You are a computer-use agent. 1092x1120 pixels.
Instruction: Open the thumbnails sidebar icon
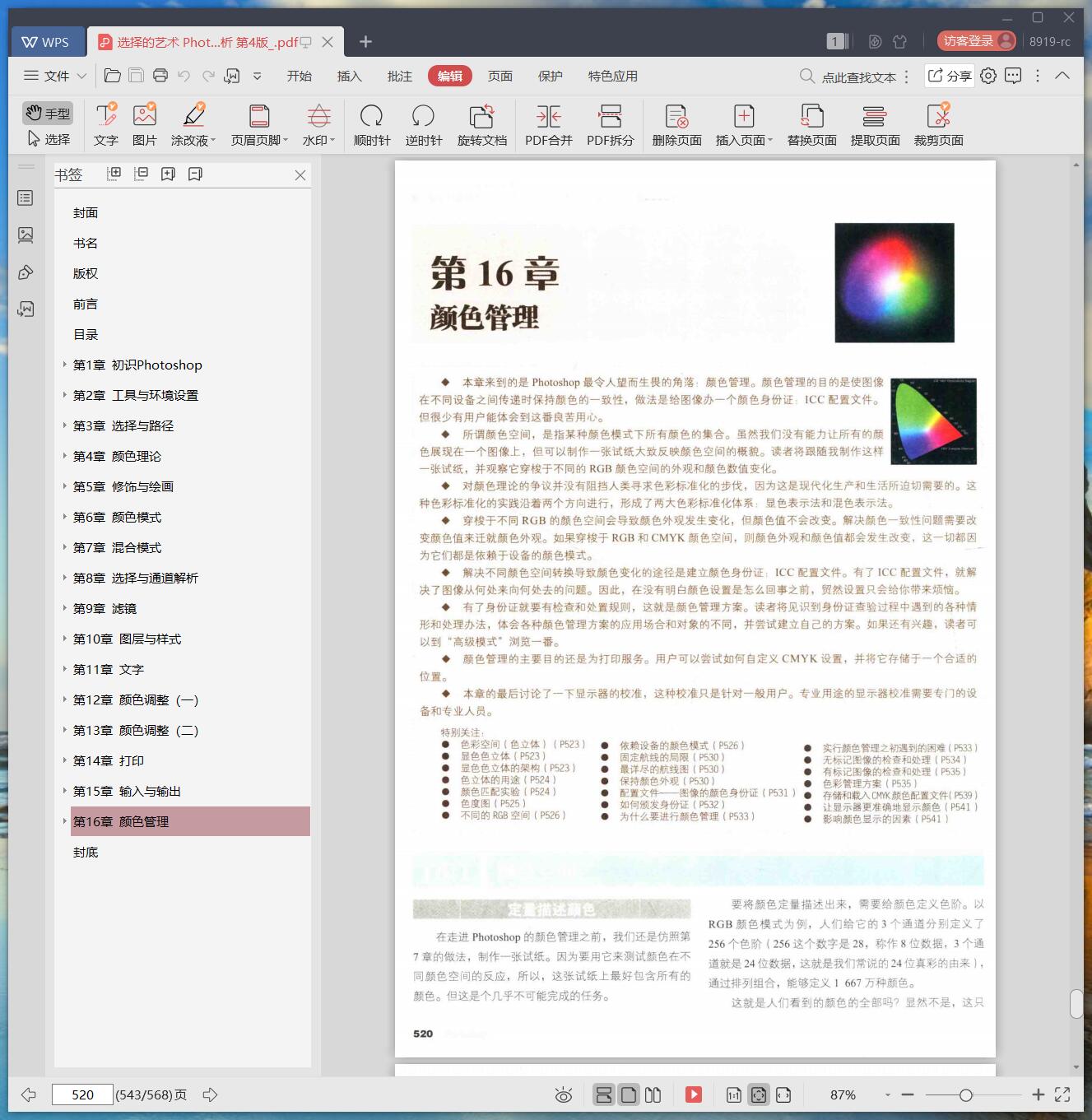[x=26, y=235]
